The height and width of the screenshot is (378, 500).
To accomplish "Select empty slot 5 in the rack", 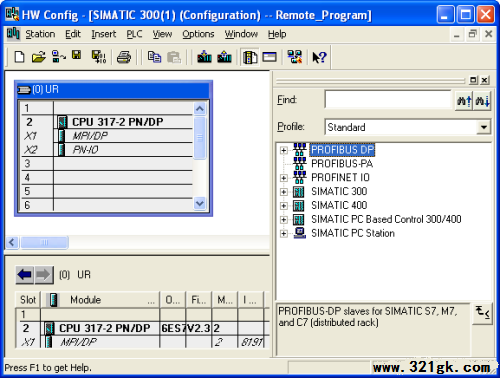I will pyautogui.click(x=107, y=191).
